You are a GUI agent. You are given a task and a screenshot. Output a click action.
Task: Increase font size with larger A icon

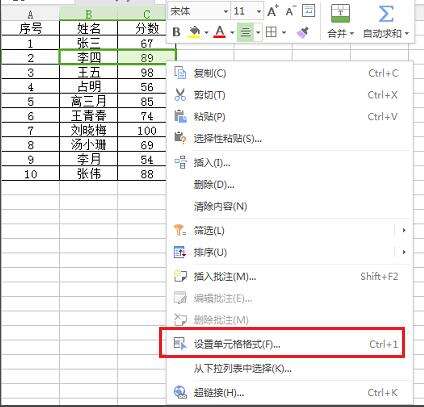click(x=273, y=11)
